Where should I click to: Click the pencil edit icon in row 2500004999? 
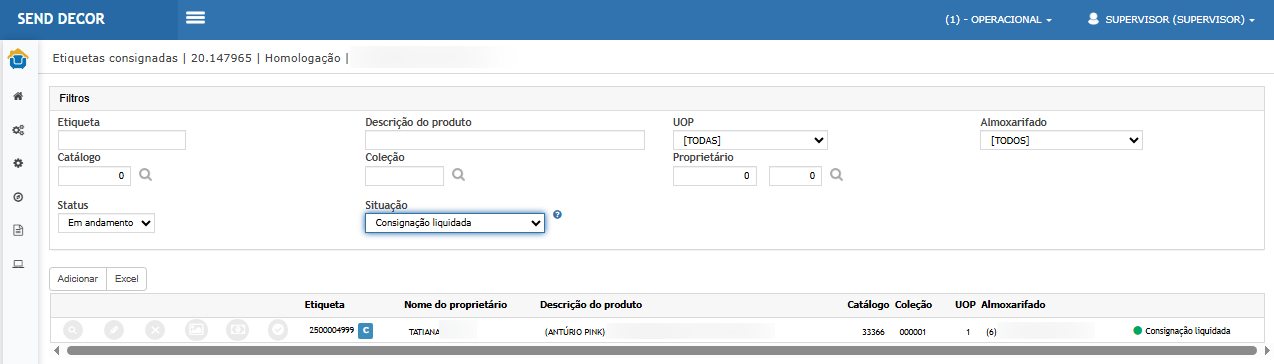(x=114, y=330)
